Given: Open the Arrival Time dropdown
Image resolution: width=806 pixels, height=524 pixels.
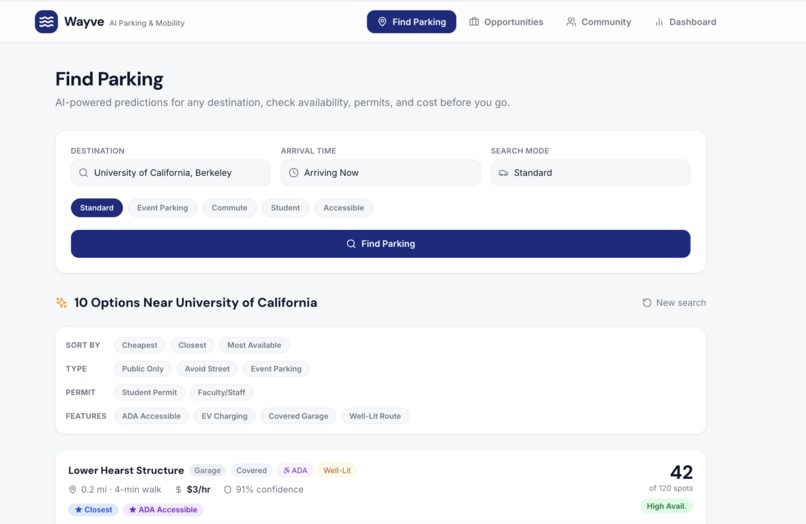Looking at the screenshot, I should [380, 173].
